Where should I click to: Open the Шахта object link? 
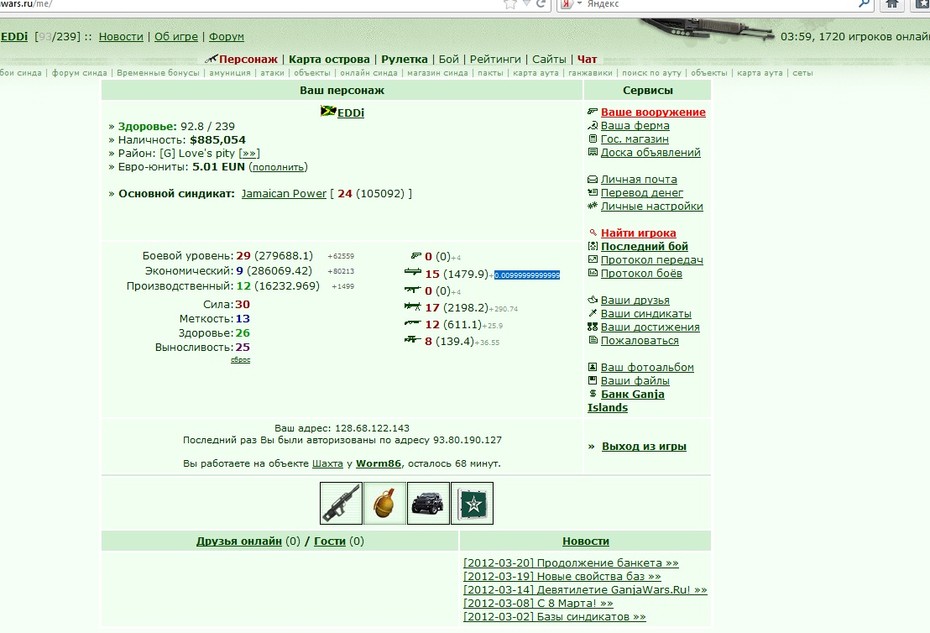(327, 463)
